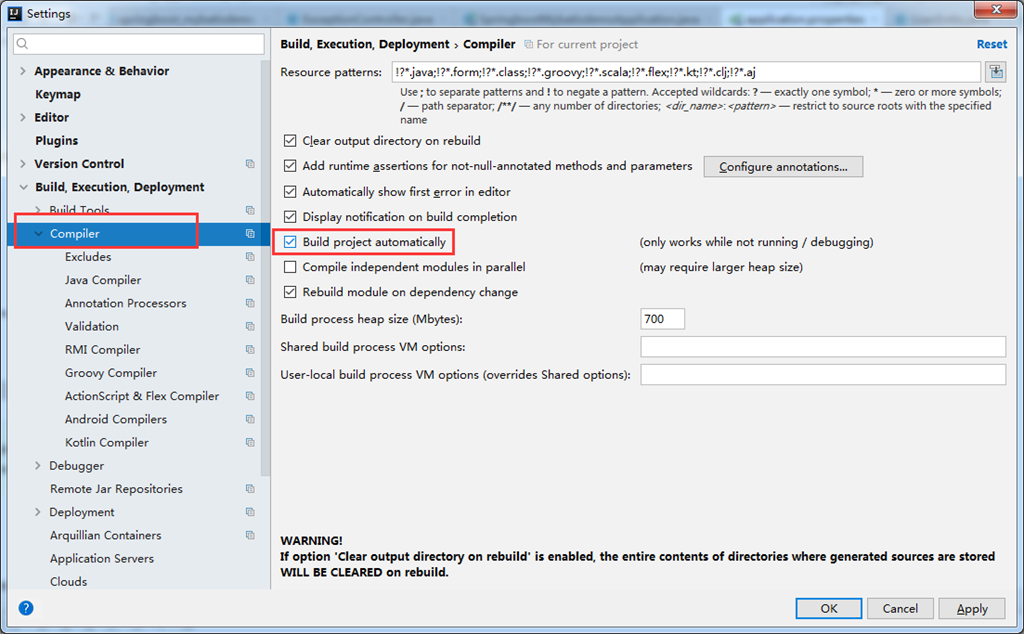The width and height of the screenshot is (1024, 634).
Task: Select RMI Compiler in tree
Action: point(103,349)
